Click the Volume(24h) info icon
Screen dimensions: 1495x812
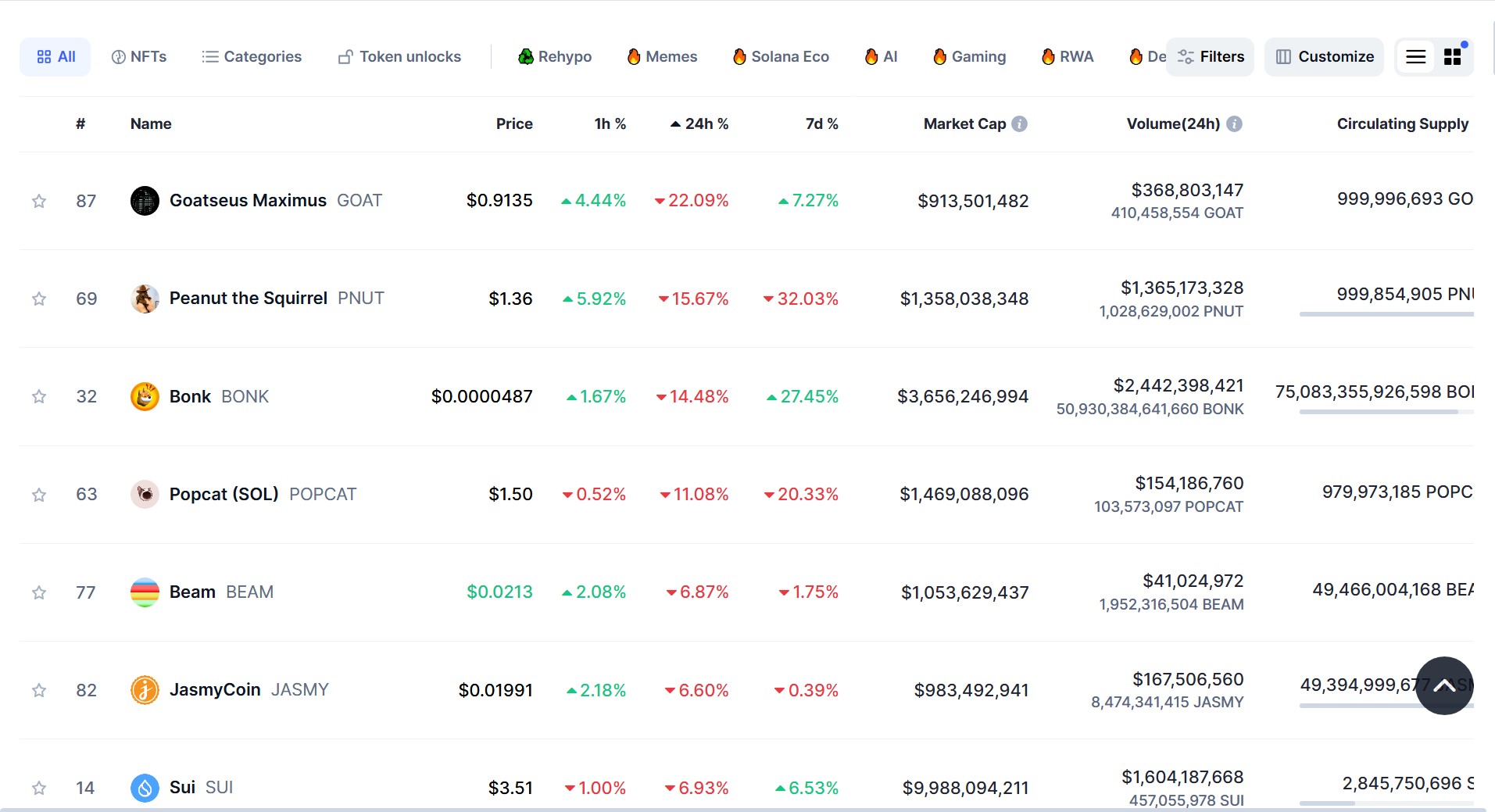[x=1234, y=123]
